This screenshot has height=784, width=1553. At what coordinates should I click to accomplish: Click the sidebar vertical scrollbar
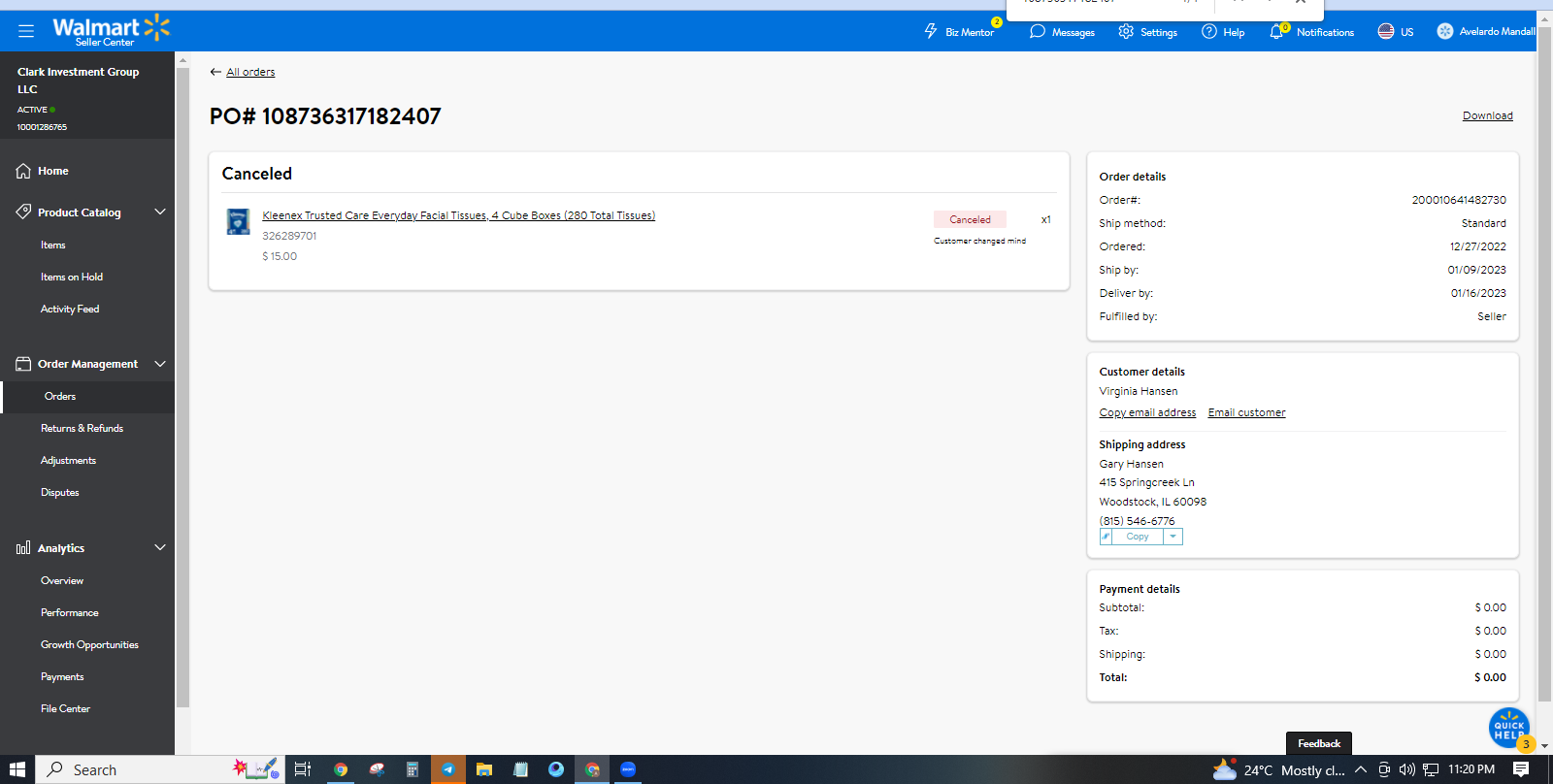[182, 388]
